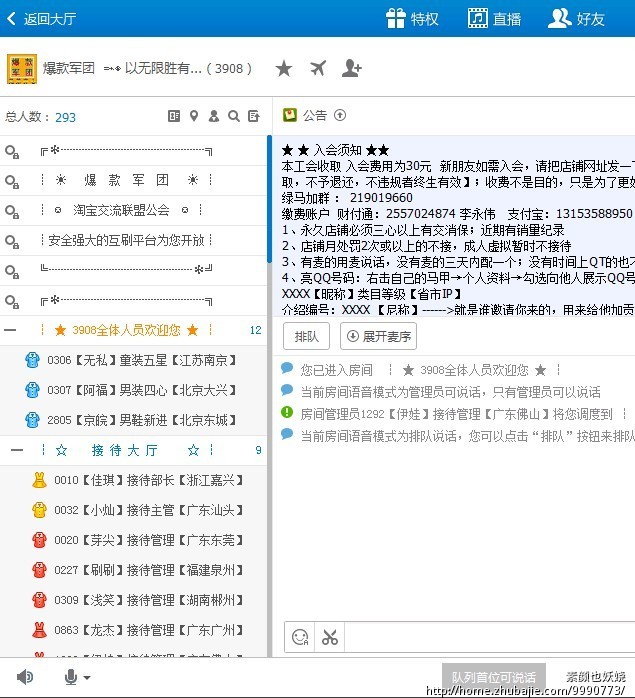635x698 pixels.
Task: Click the 入会须知 announcement heading
Action: pos(336,150)
